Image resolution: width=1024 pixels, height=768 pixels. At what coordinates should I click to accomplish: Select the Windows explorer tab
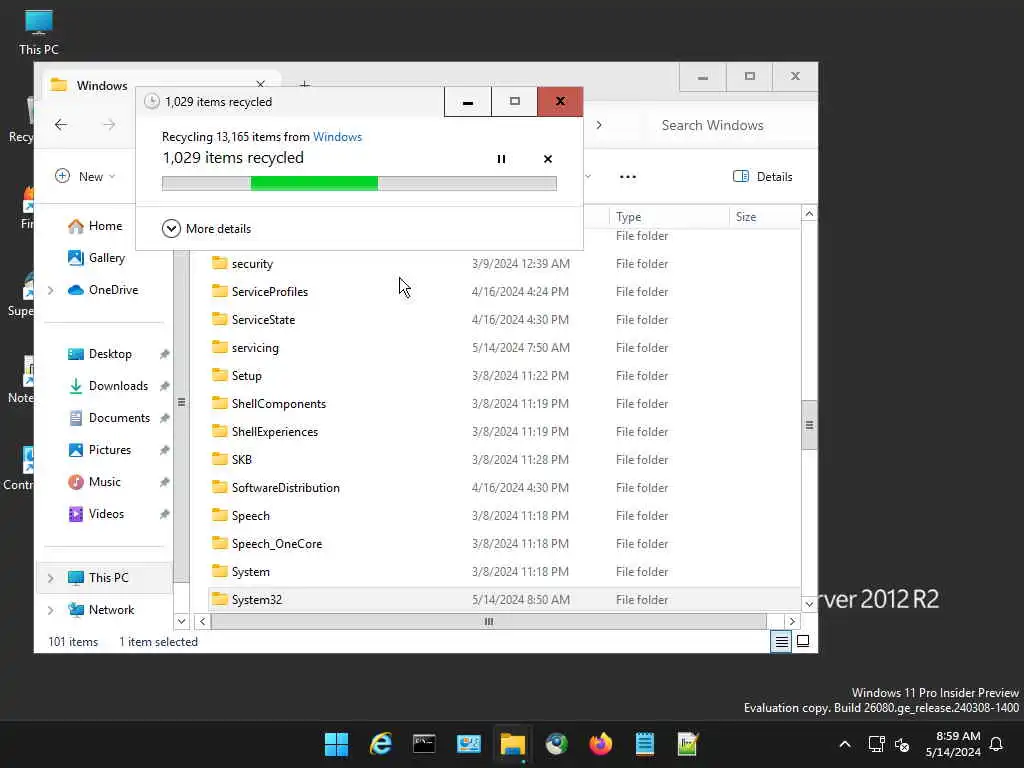coord(160,86)
